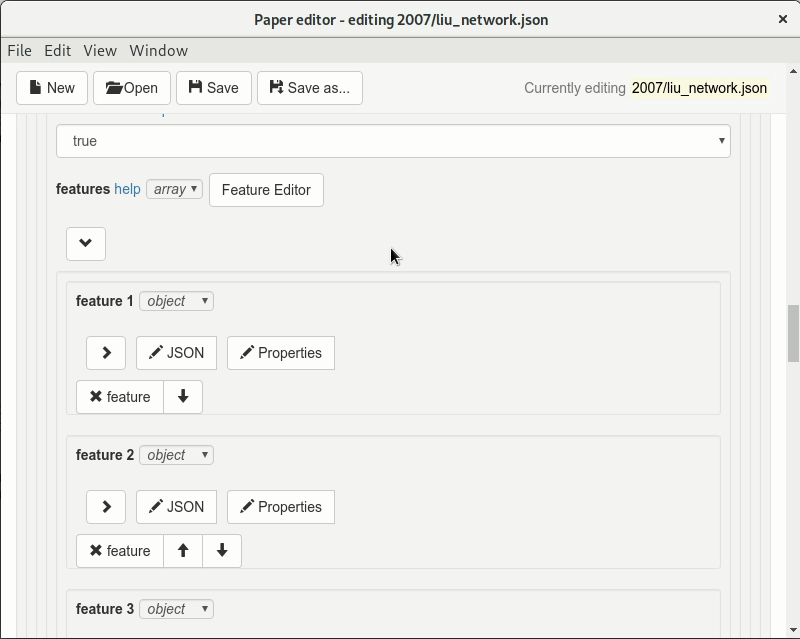This screenshot has width=800, height=639.
Task: Open Properties for feature 1
Action: click(x=281, y=353)
